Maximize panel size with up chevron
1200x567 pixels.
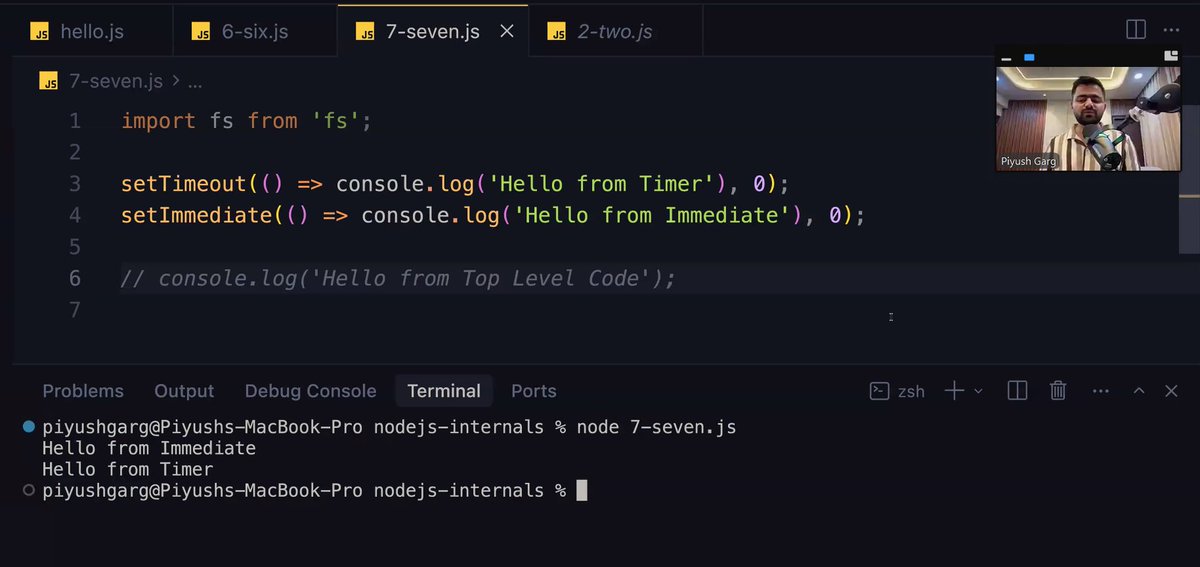(x=1139, y=391)
